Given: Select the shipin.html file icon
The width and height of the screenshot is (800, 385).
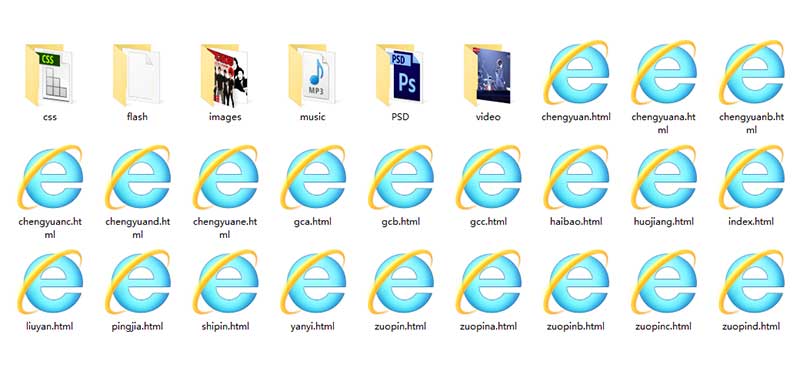Looking at the screenshot, I should (225, 281).
